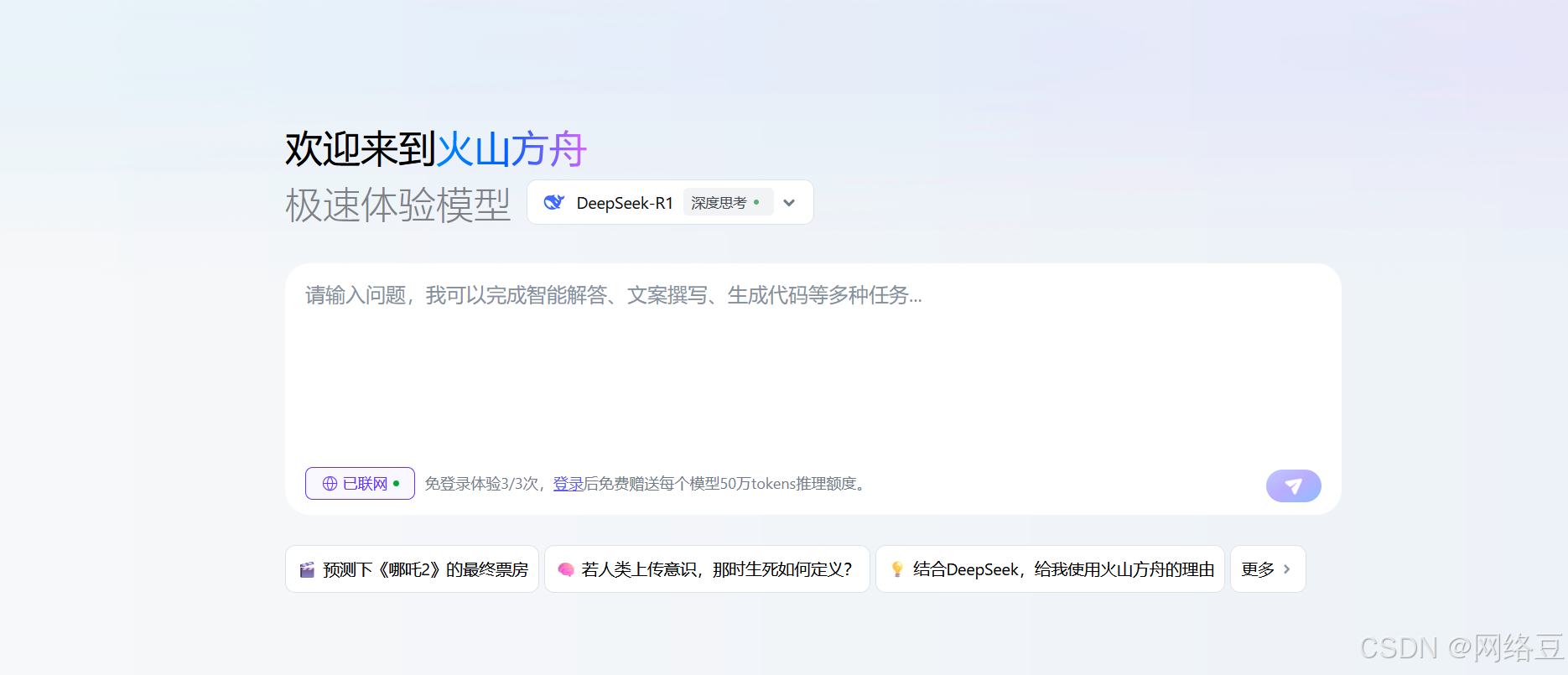This screenshot has width=1568, height=675.
Task: Select suggestion 若人类上传意识，那时生死如何定义？
Action: click(x=707, y=569)
